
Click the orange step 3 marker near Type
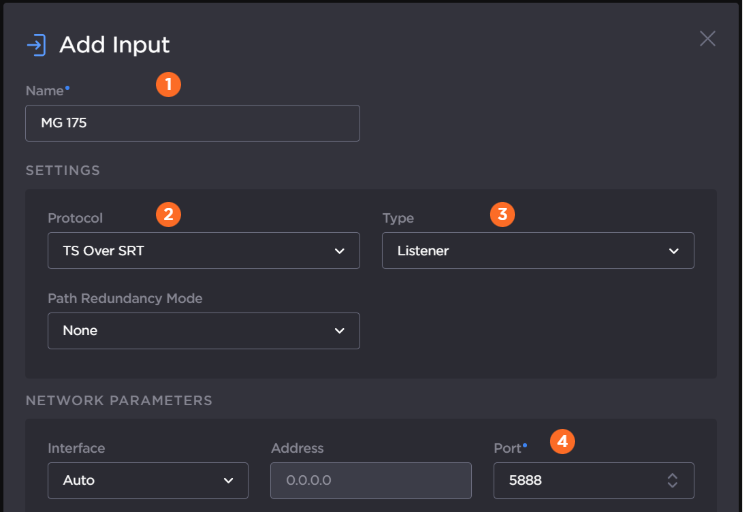point(502,213)
